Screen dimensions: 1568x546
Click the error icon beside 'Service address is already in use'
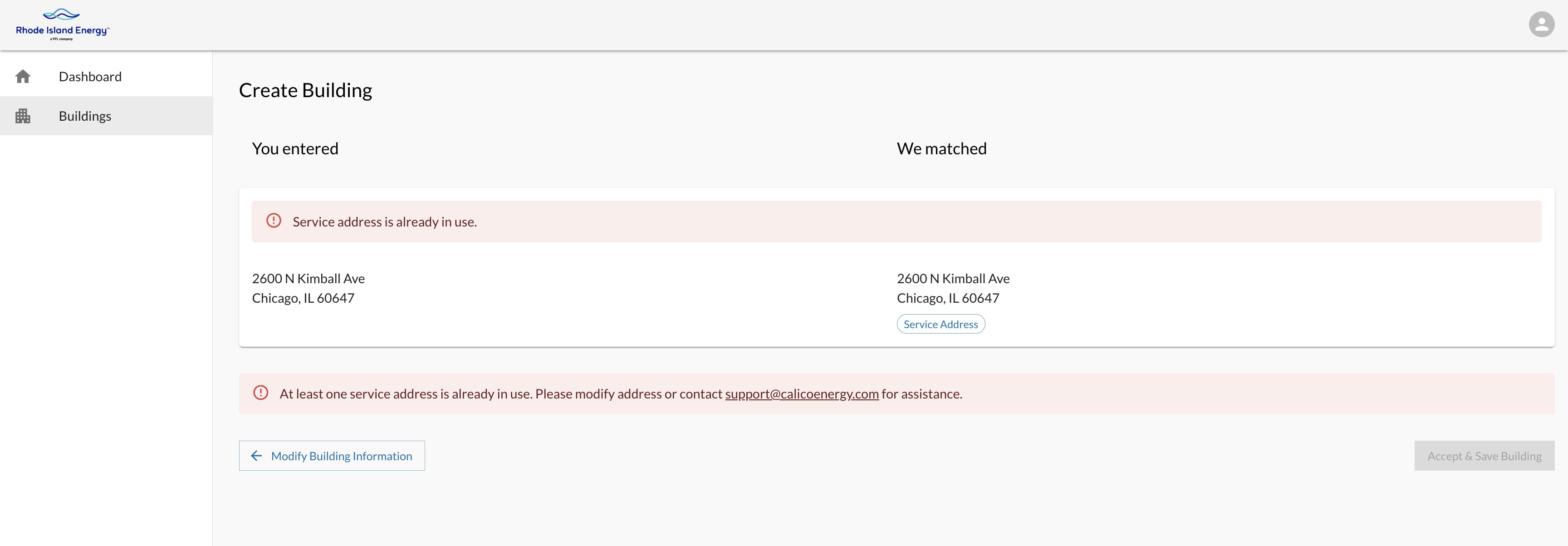coord(274,221)
